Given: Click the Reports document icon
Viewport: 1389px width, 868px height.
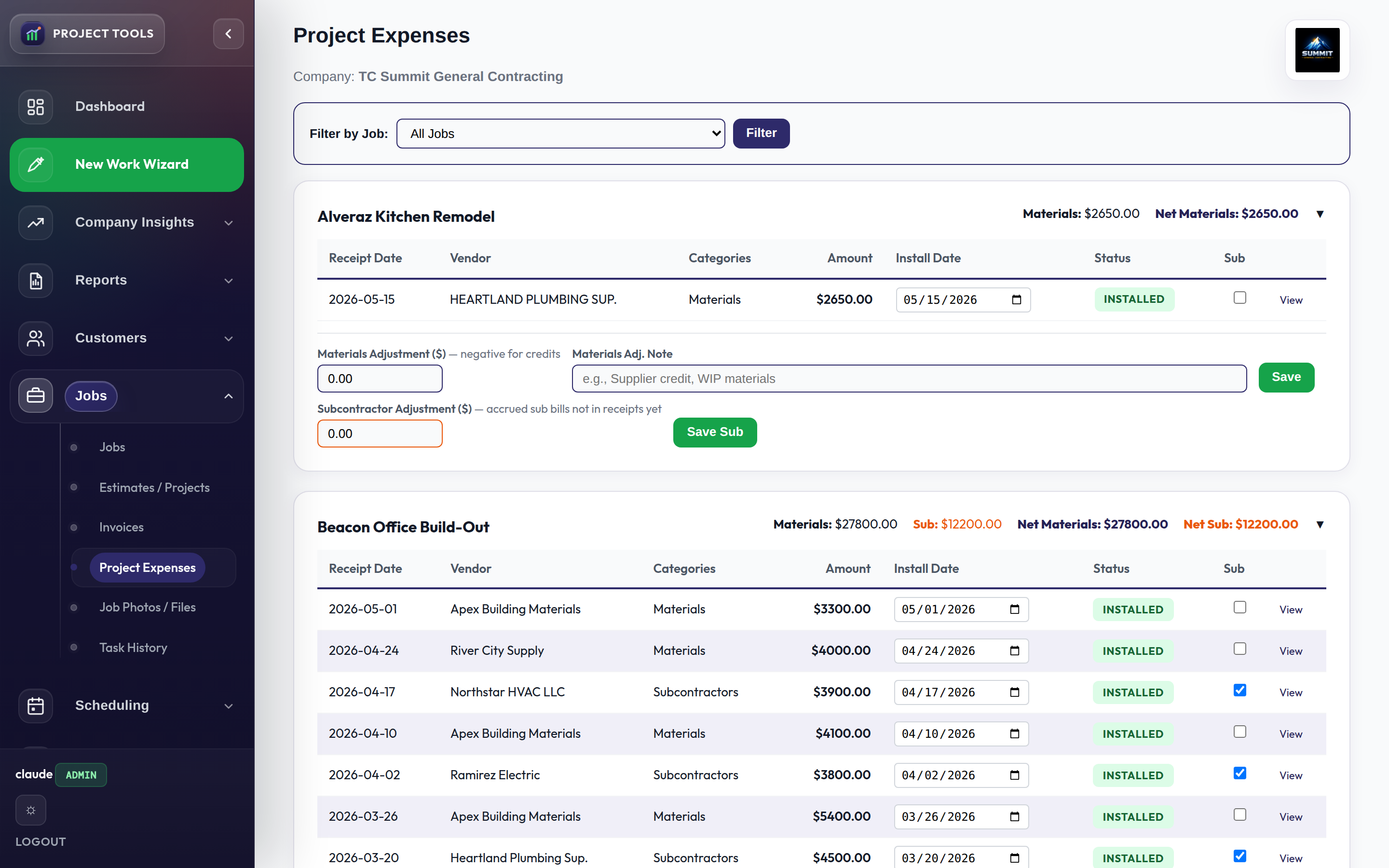Looking at the screenshot, I should (36, 280).
